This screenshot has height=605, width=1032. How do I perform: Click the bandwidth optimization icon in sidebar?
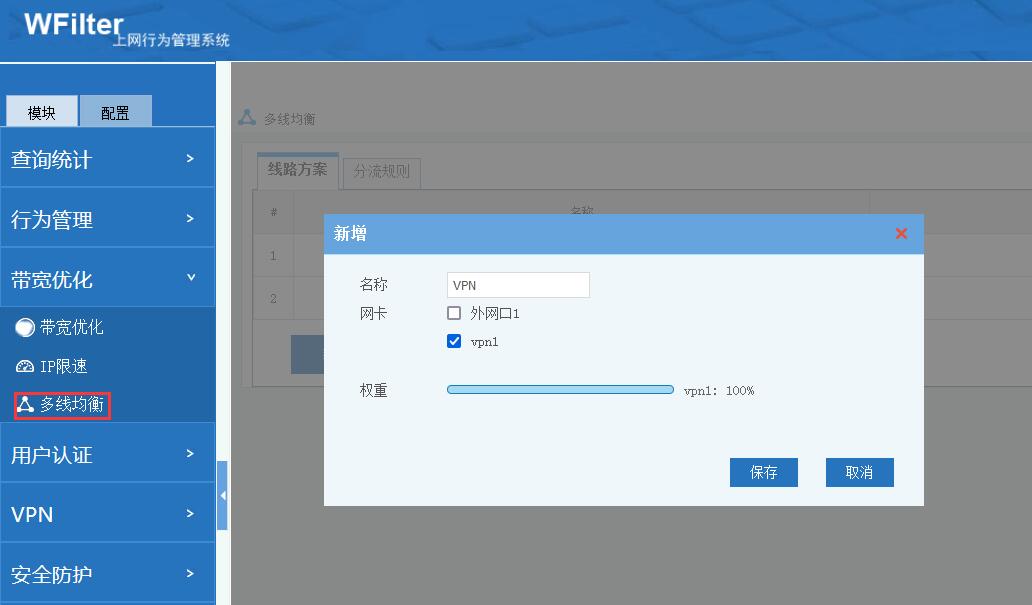[25, 328]
